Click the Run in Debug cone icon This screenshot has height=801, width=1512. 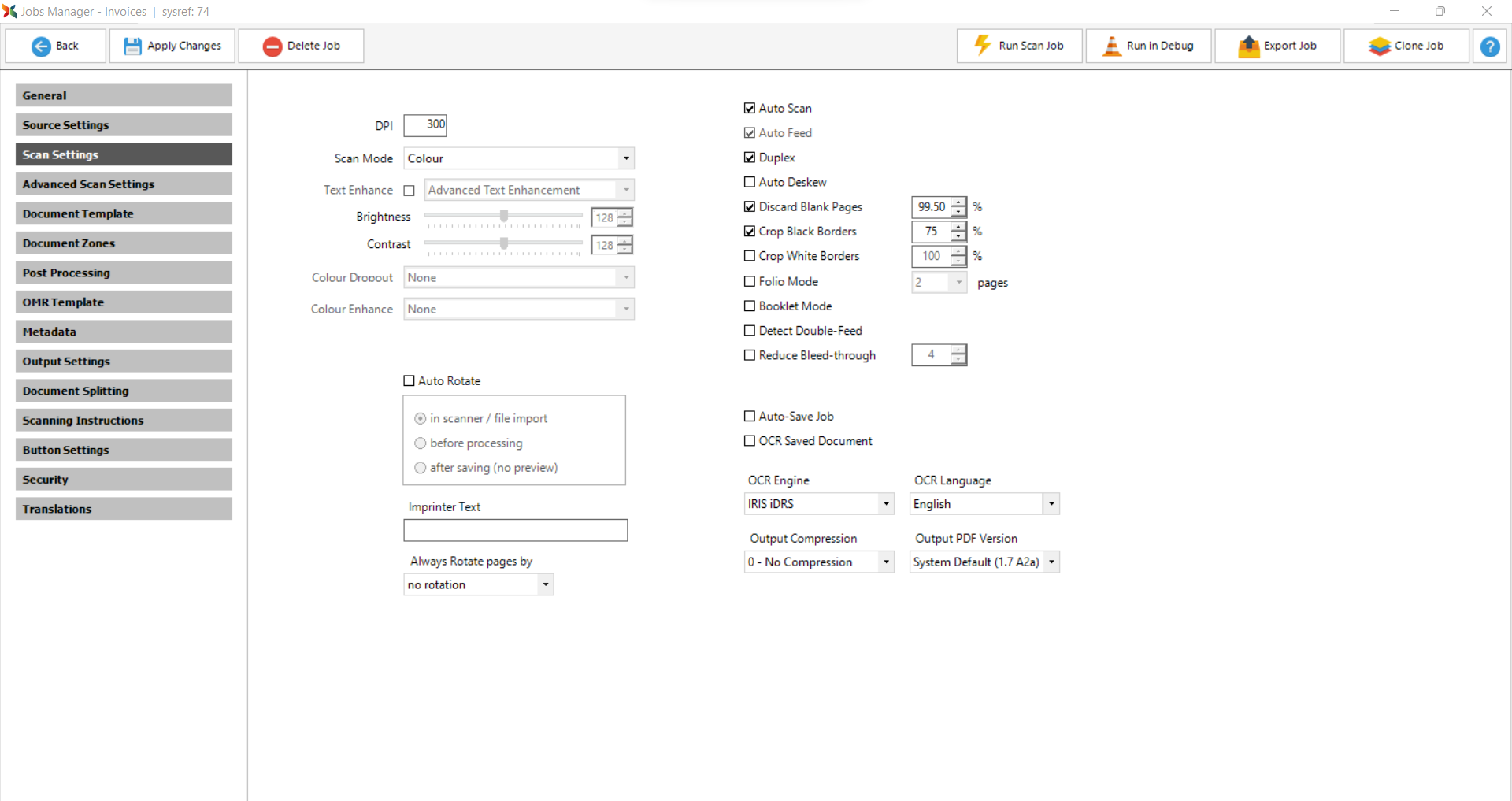(1111, 46)
